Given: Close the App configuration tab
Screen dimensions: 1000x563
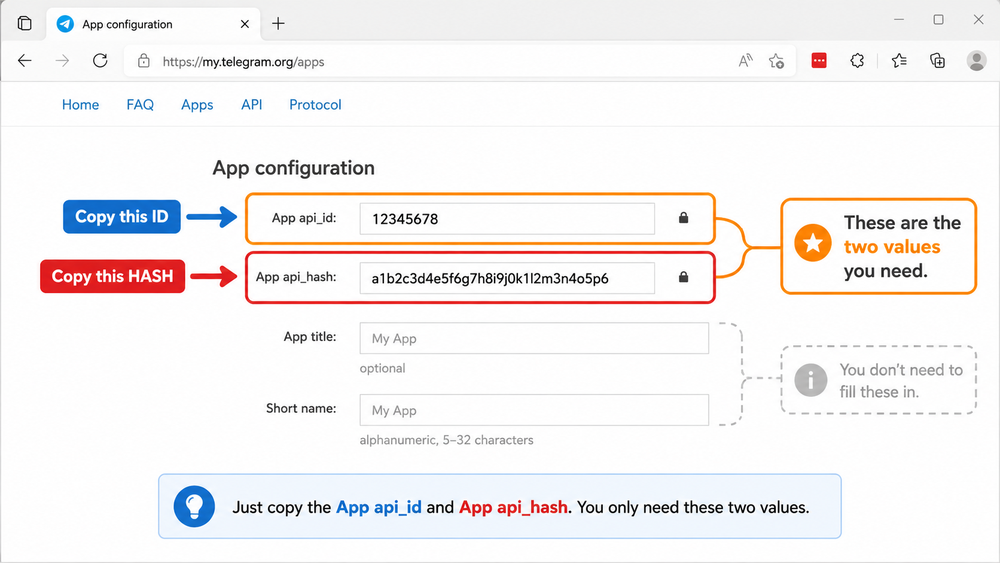Looking at the screenshot, I should (x=245, y=24).
